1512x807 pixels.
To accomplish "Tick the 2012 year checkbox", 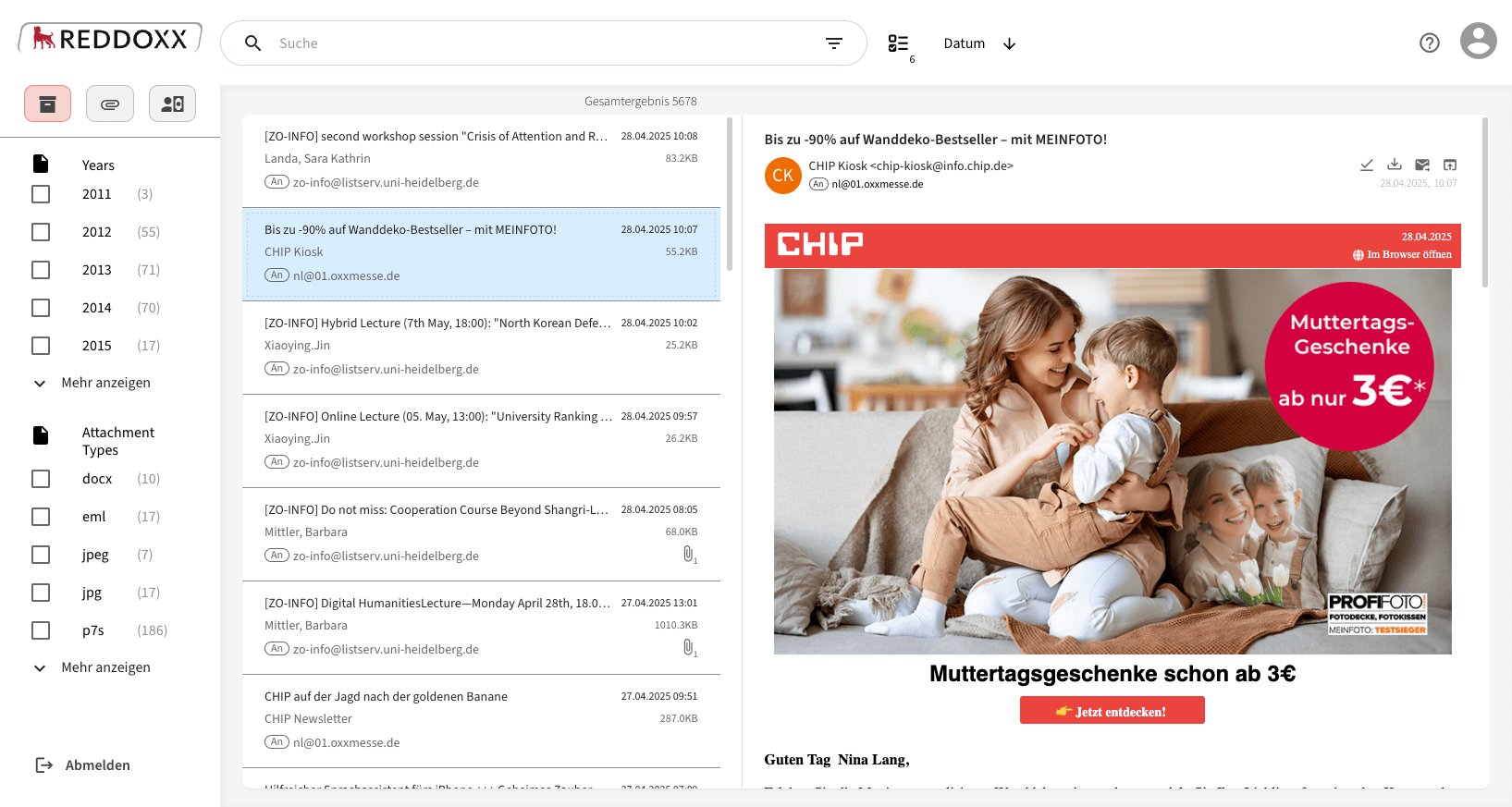I will 41,232.
